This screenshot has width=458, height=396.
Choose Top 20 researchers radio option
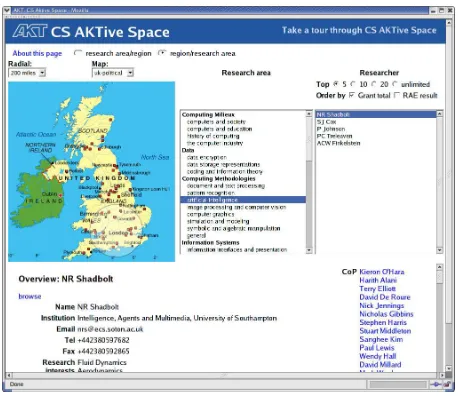[x=374, y=84]
